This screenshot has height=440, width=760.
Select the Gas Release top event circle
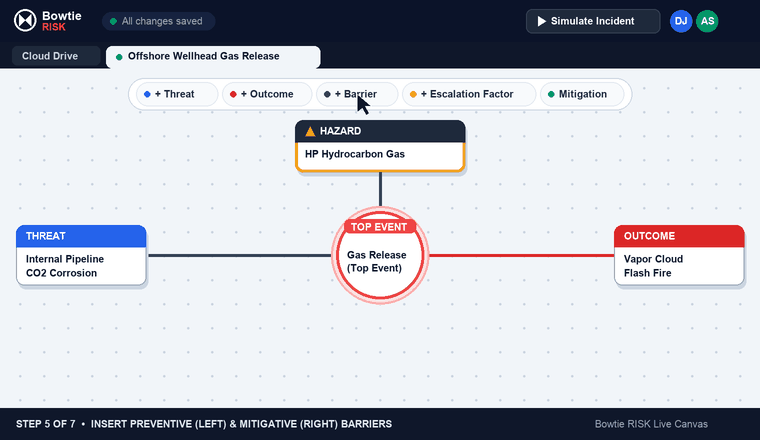coord(380,256)
